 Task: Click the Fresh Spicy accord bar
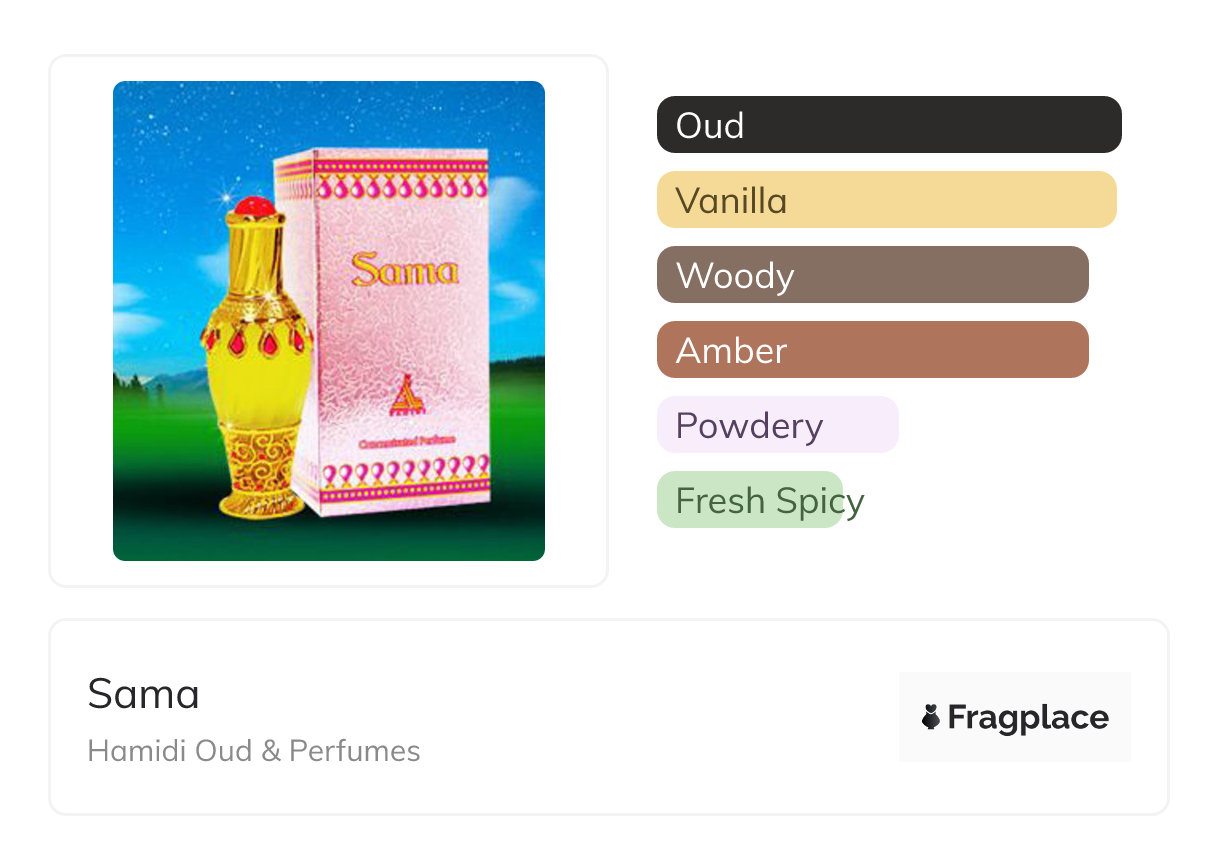point(750,500)
